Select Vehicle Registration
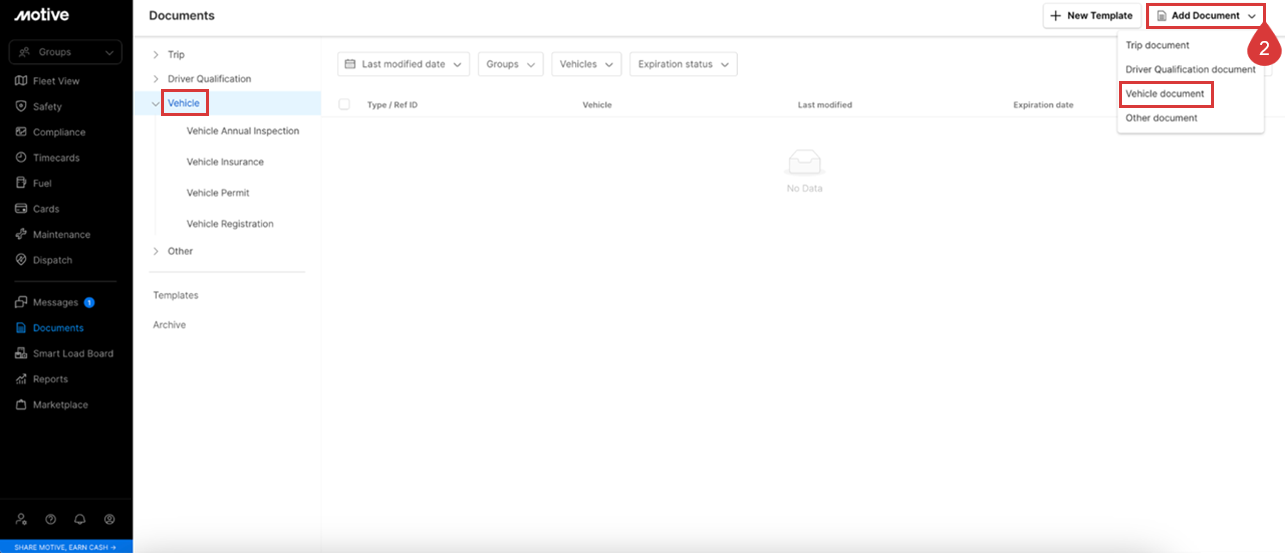Screen dimensions: 1285x553 click(x=230, y=224)
